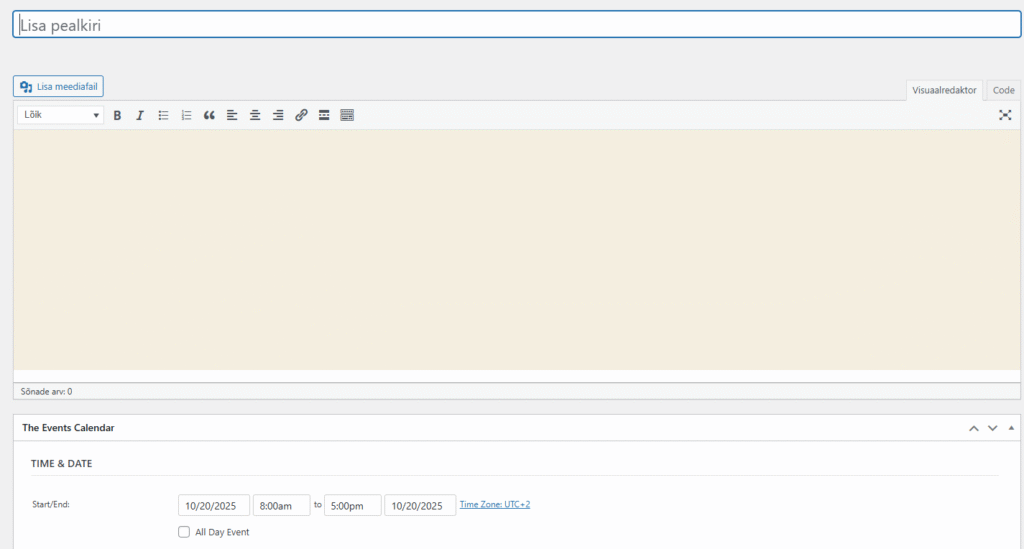Collapse The Events Calendar panel
Screen dimensions: 1024x549
(x=1011, y=428)
